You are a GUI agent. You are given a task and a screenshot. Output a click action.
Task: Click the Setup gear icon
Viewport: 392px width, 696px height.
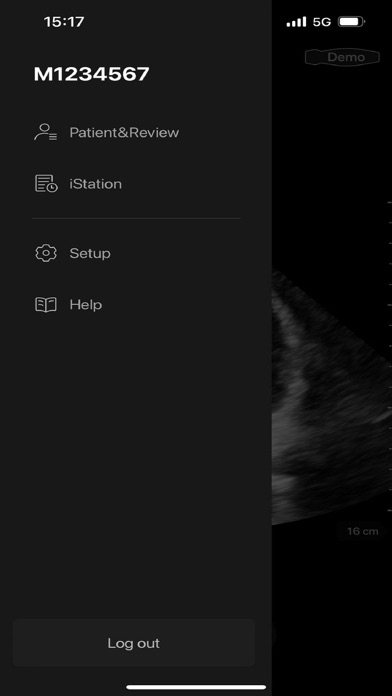(46, 253)
